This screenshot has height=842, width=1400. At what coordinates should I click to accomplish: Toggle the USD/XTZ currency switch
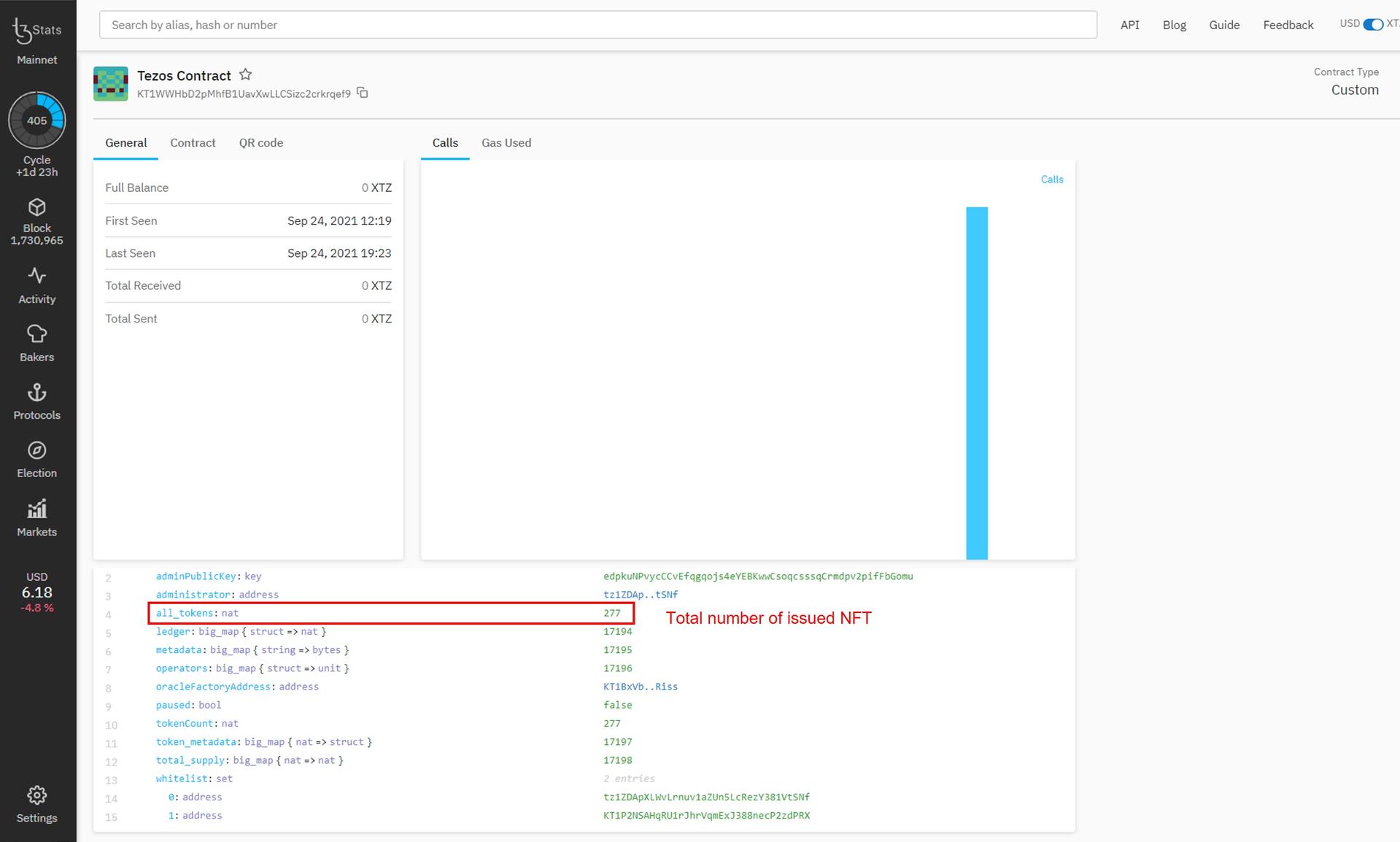[x=1372, y=25]
